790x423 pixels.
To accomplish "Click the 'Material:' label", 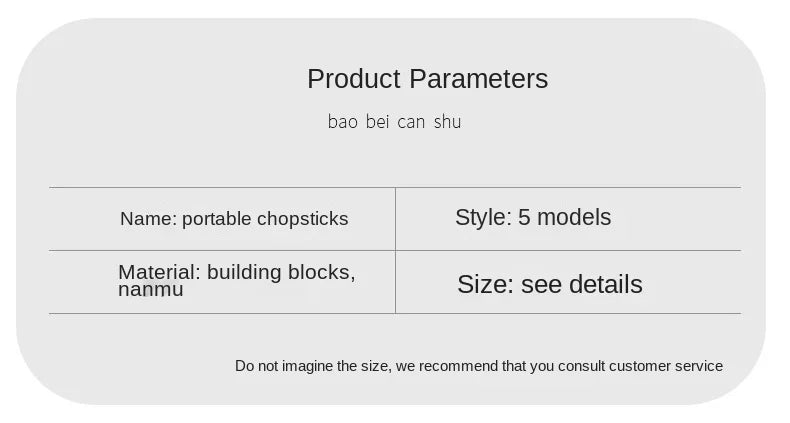I will point(159,272).
